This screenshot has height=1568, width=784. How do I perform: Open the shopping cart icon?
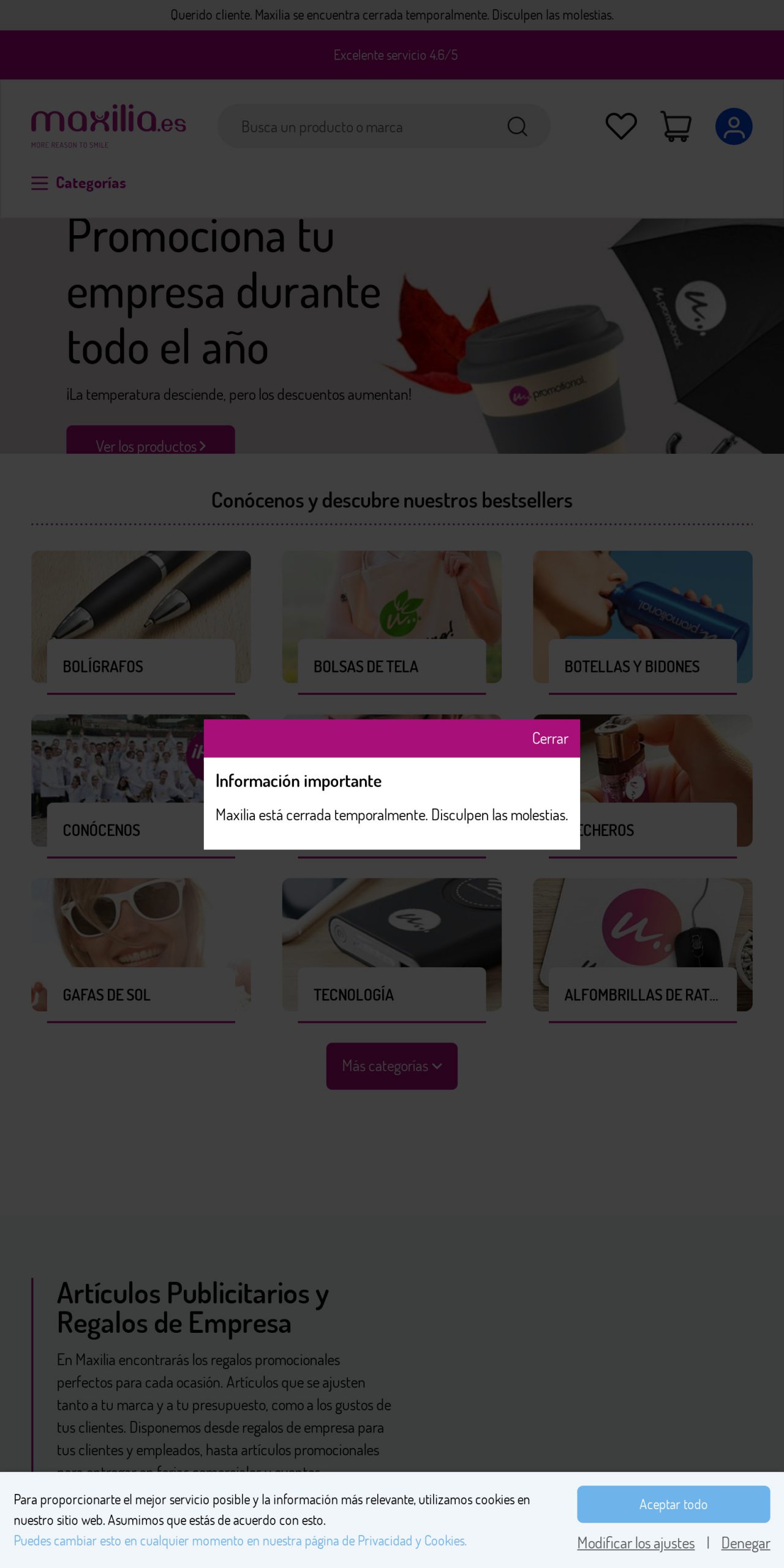click(676, 126)
